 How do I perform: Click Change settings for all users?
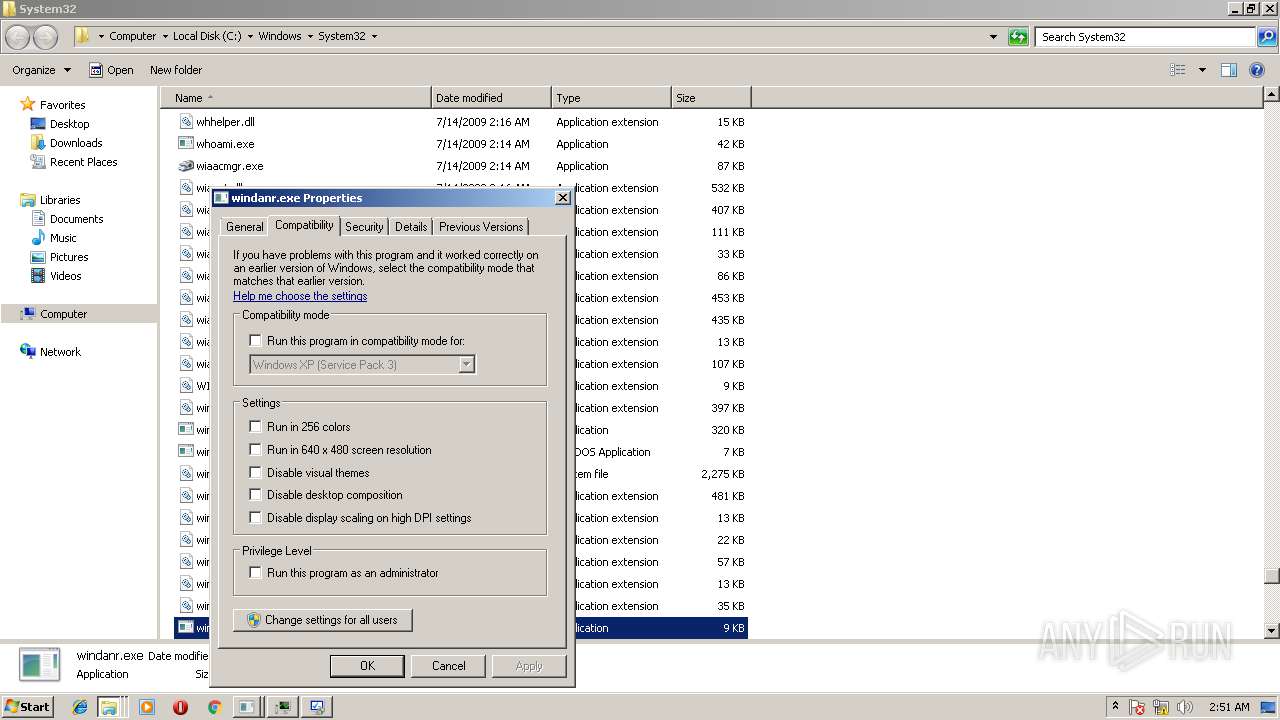tap(323, 620)
